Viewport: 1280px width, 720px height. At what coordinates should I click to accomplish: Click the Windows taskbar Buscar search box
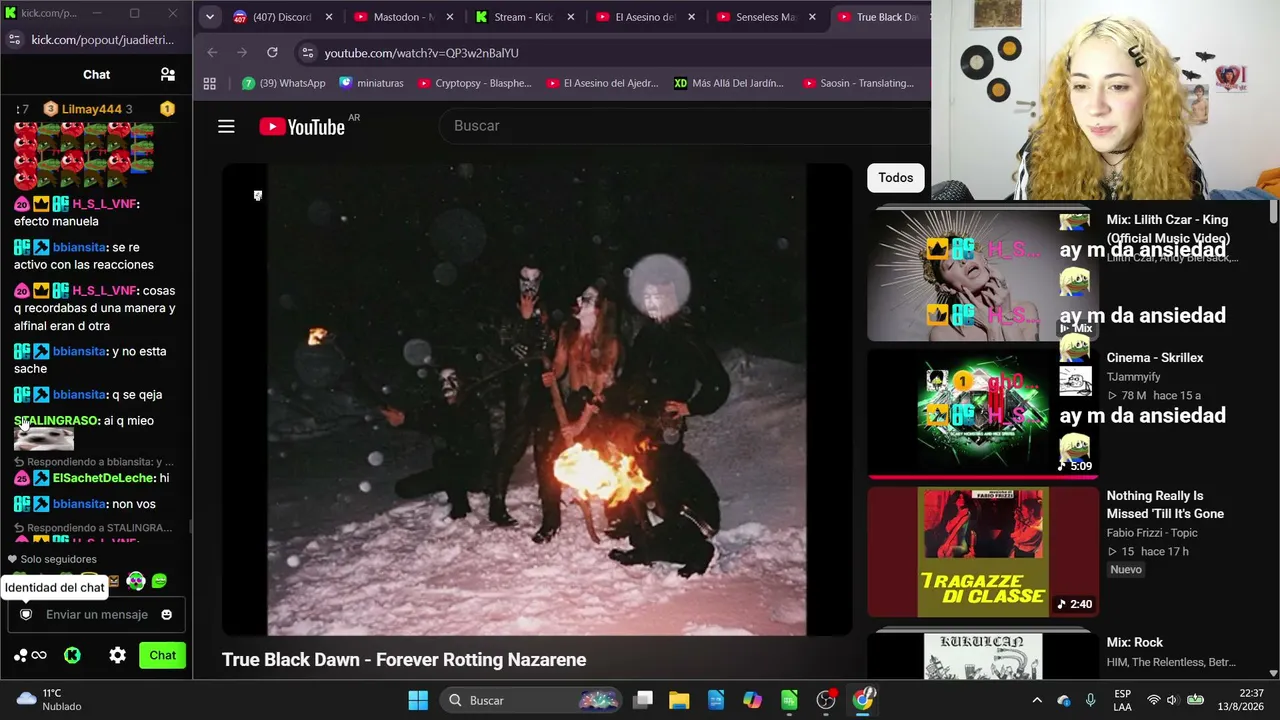(529, 700)
